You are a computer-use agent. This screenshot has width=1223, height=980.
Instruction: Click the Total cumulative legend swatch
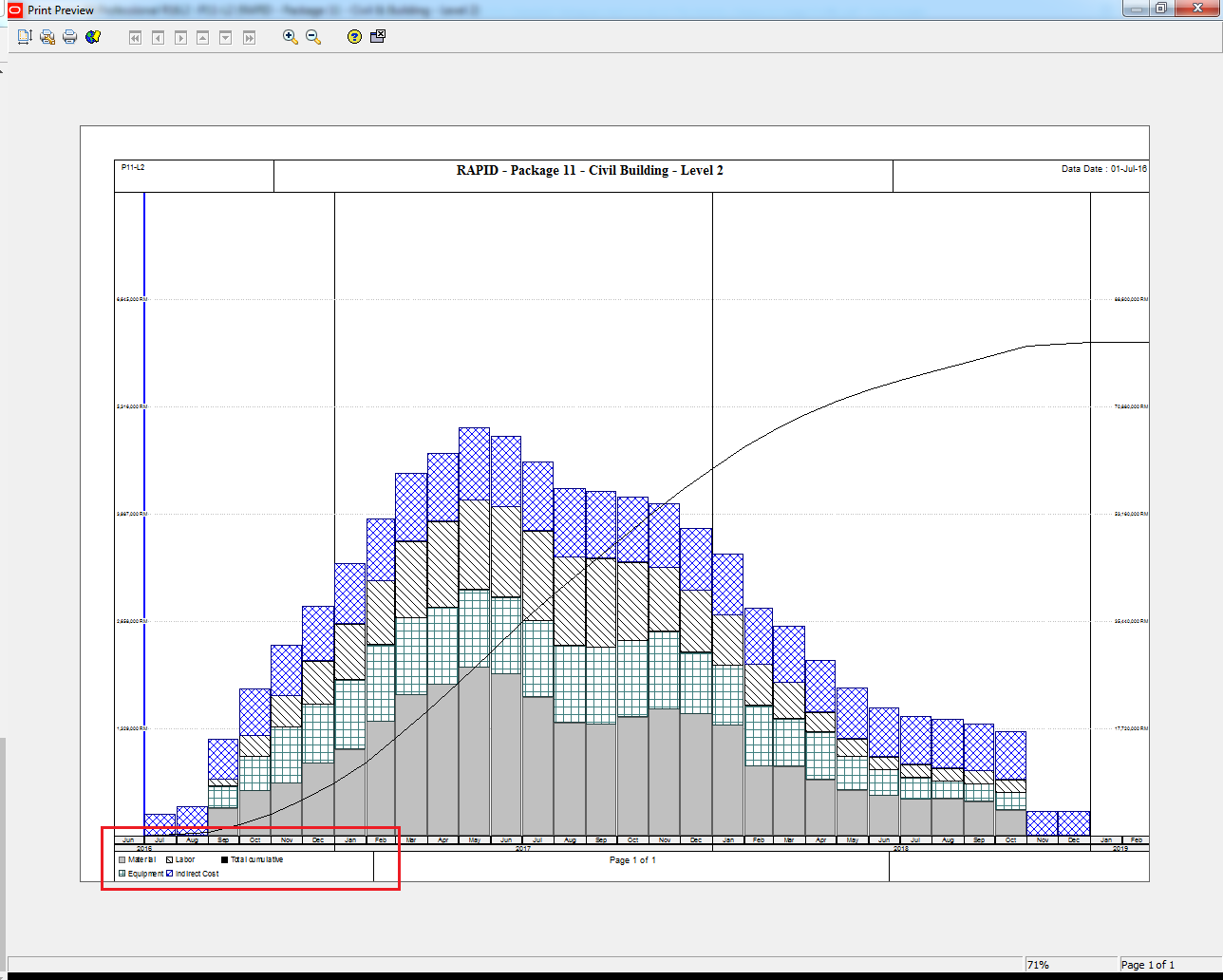225,859
